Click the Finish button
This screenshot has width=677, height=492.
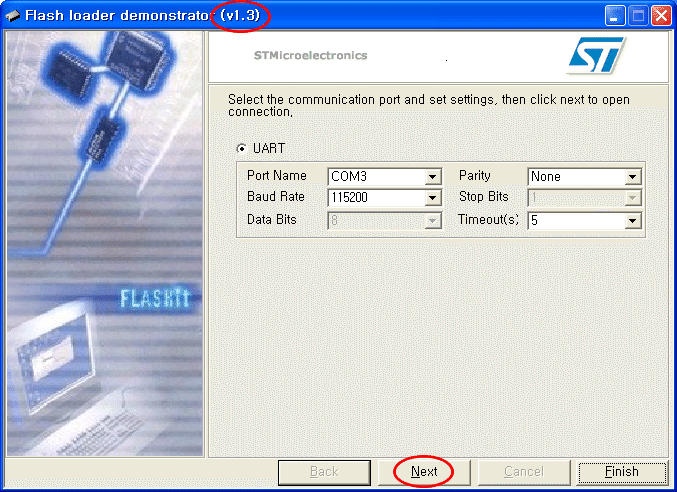622,472
